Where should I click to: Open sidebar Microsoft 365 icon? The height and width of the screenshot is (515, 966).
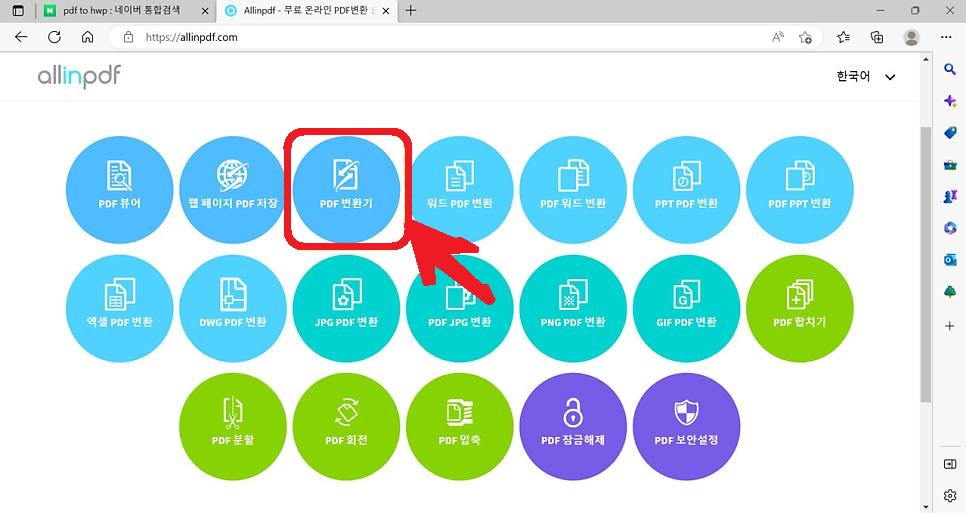click(950, 228)
